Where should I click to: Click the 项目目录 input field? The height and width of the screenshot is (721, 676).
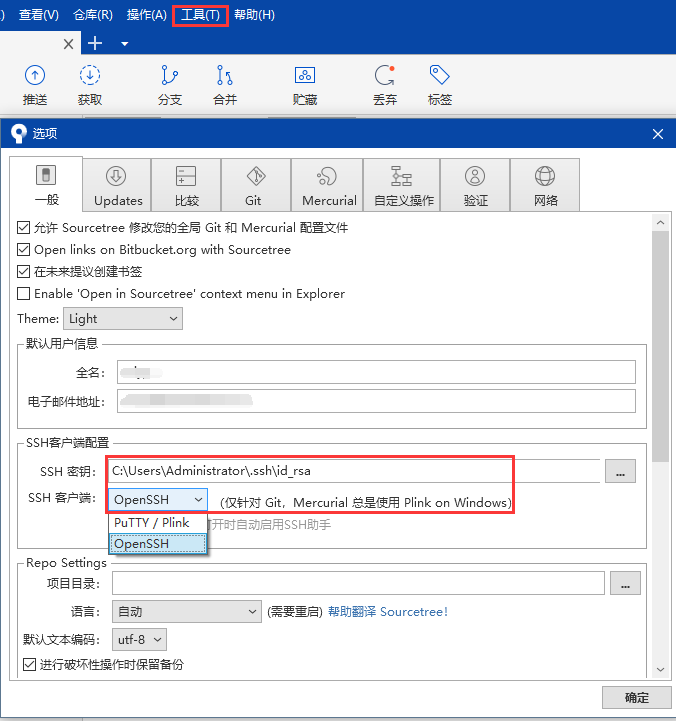[358, 583]
